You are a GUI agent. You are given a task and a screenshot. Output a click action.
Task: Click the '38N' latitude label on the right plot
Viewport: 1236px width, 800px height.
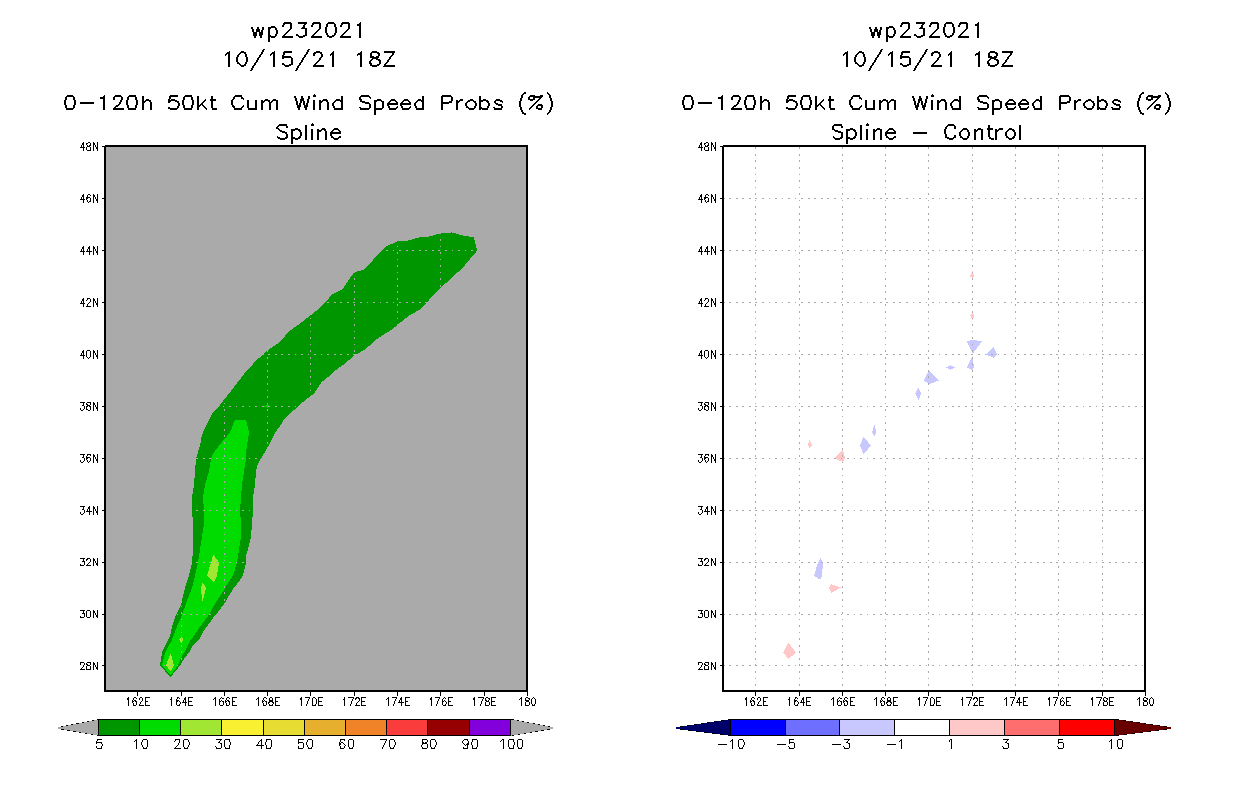point(707,407)
